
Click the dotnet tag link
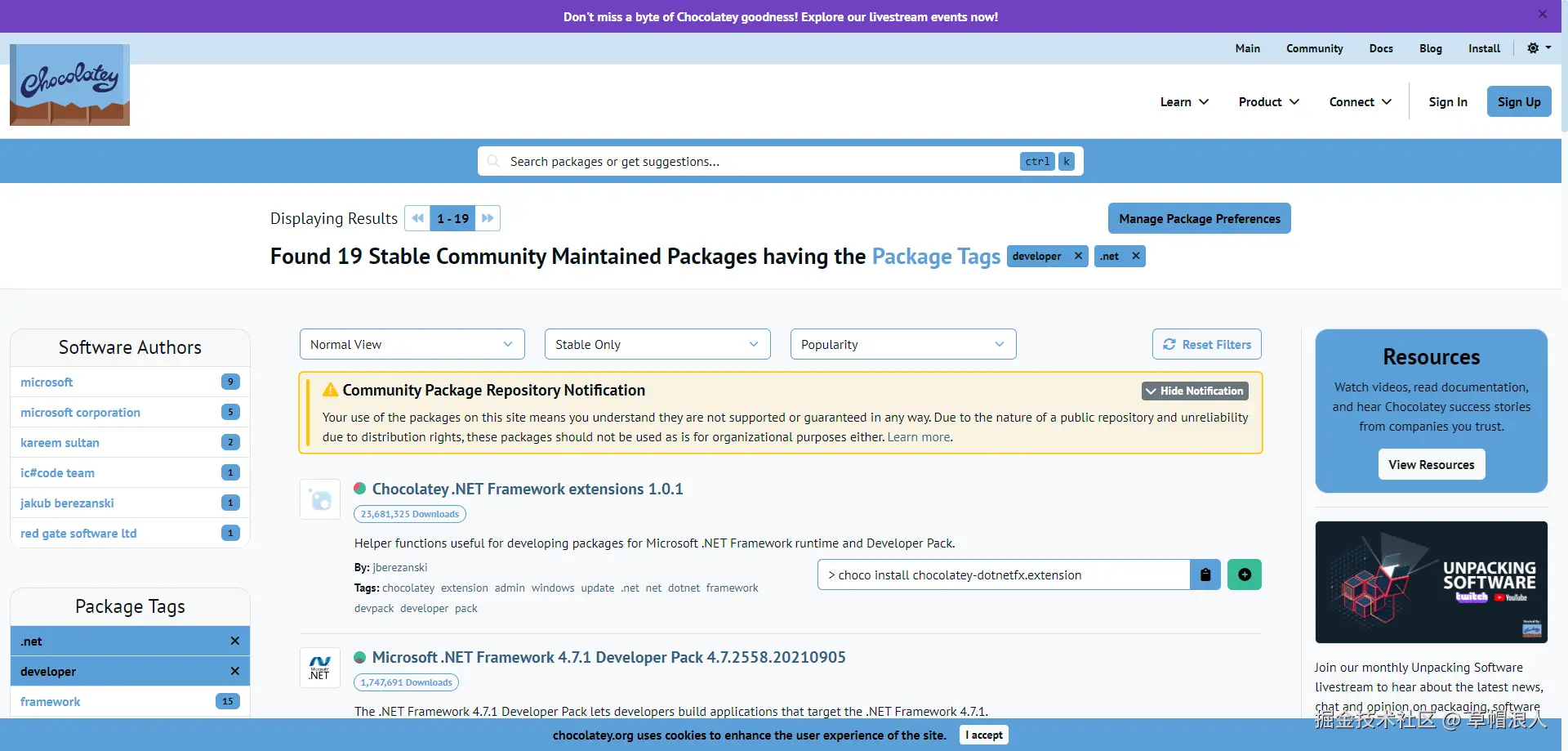(x=684, y=588)
